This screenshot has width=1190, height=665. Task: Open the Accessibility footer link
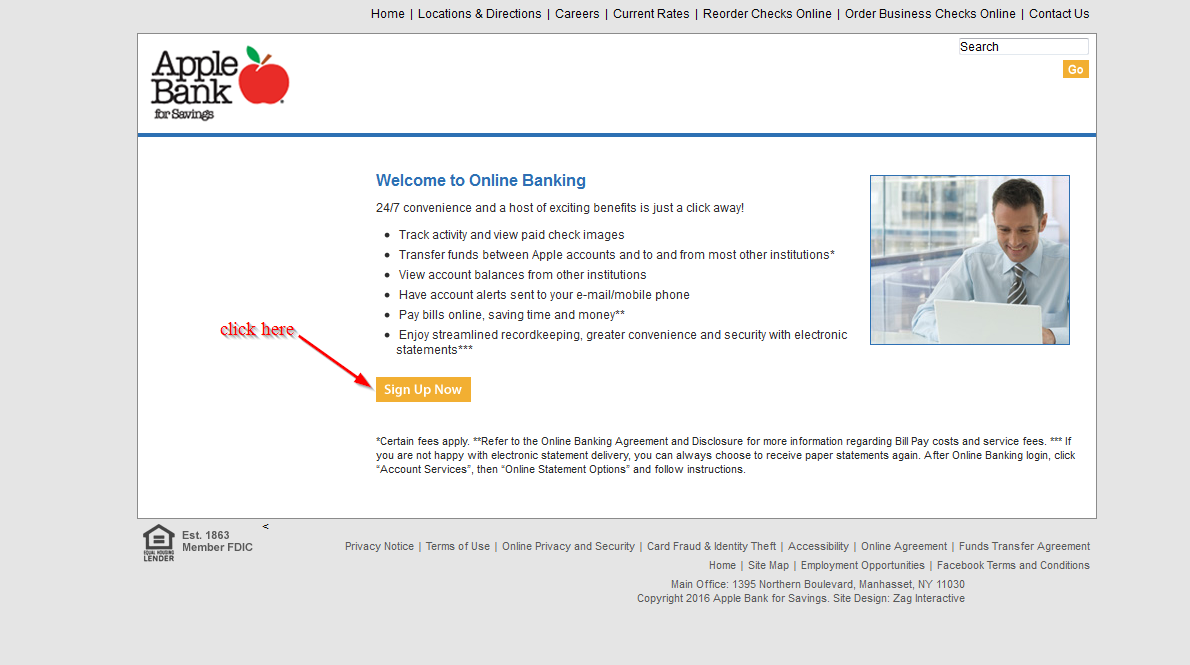coord(818,546)
